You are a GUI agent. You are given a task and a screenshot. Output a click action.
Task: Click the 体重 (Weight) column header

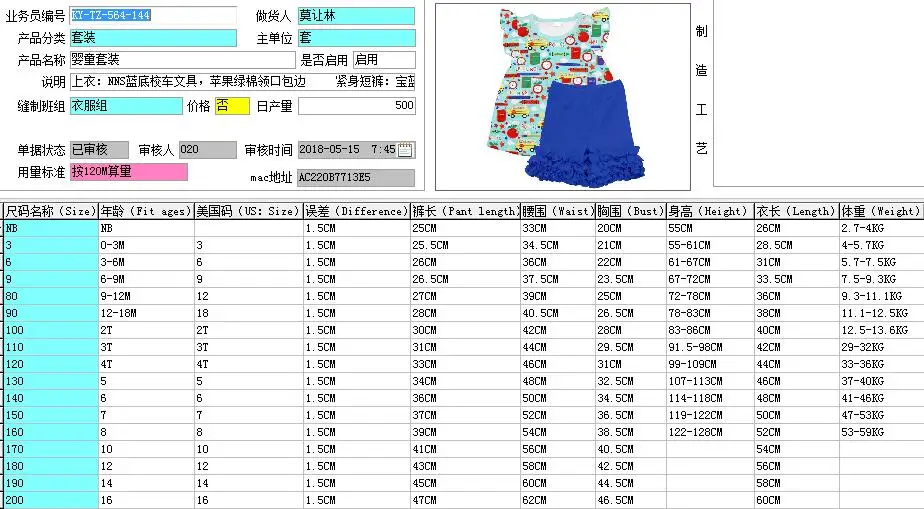coord(882,211)
